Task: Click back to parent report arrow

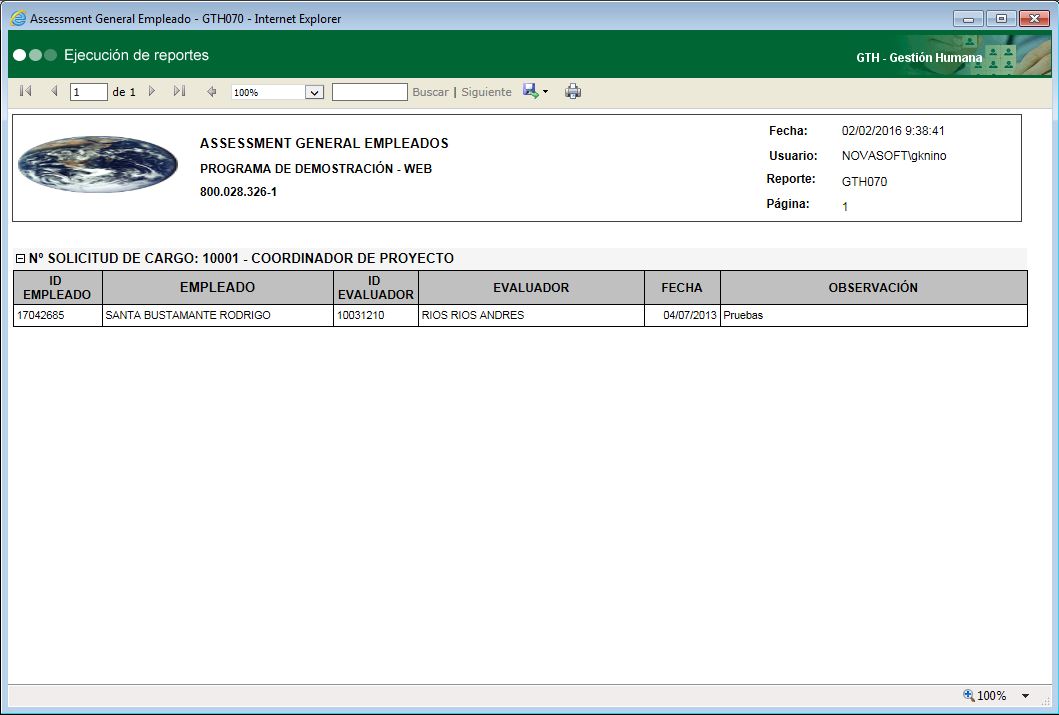Action: pyautogui.click(x=211, y=91)
